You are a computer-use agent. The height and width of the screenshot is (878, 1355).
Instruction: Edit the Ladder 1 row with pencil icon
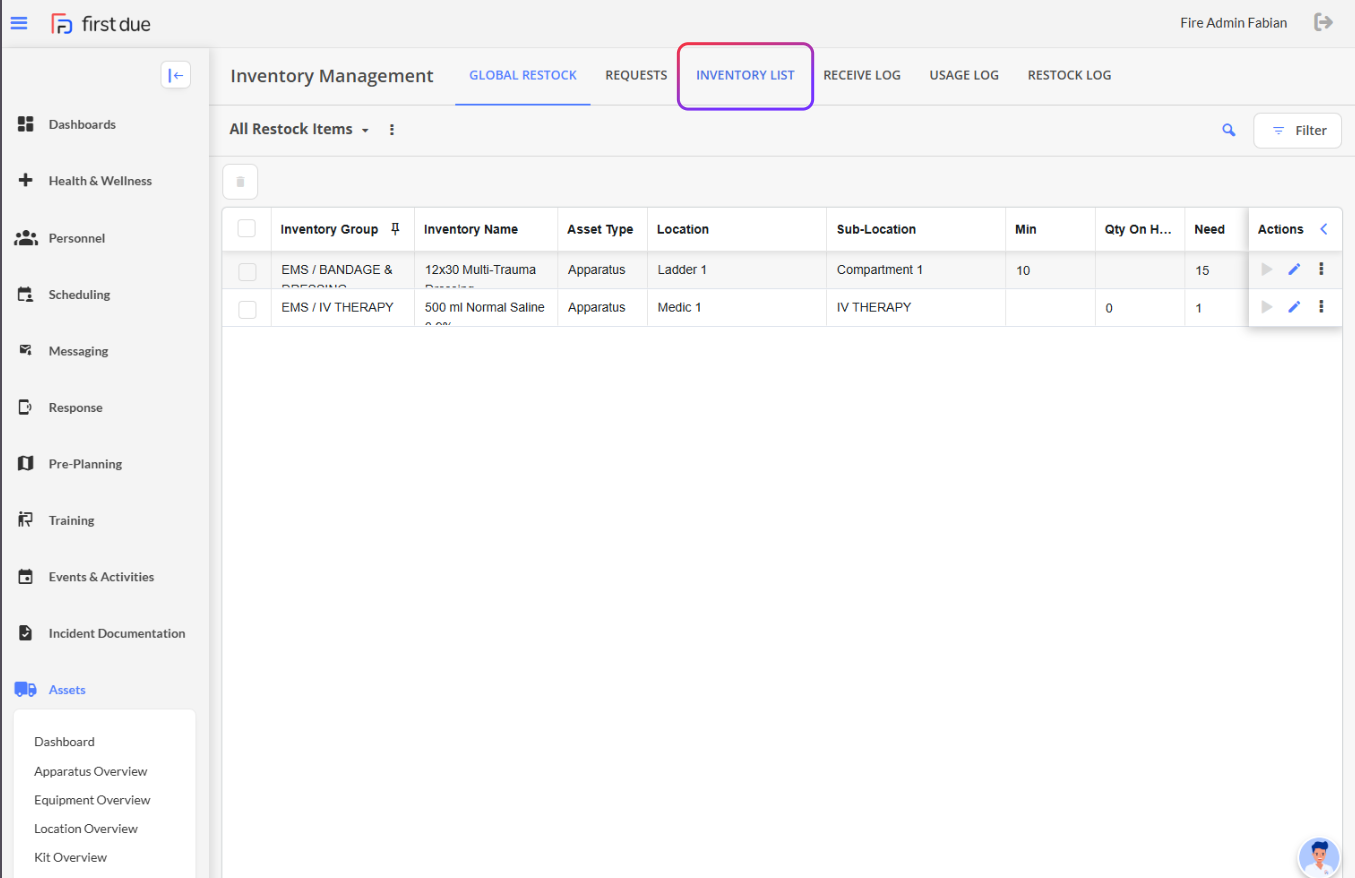[1294, 269]
